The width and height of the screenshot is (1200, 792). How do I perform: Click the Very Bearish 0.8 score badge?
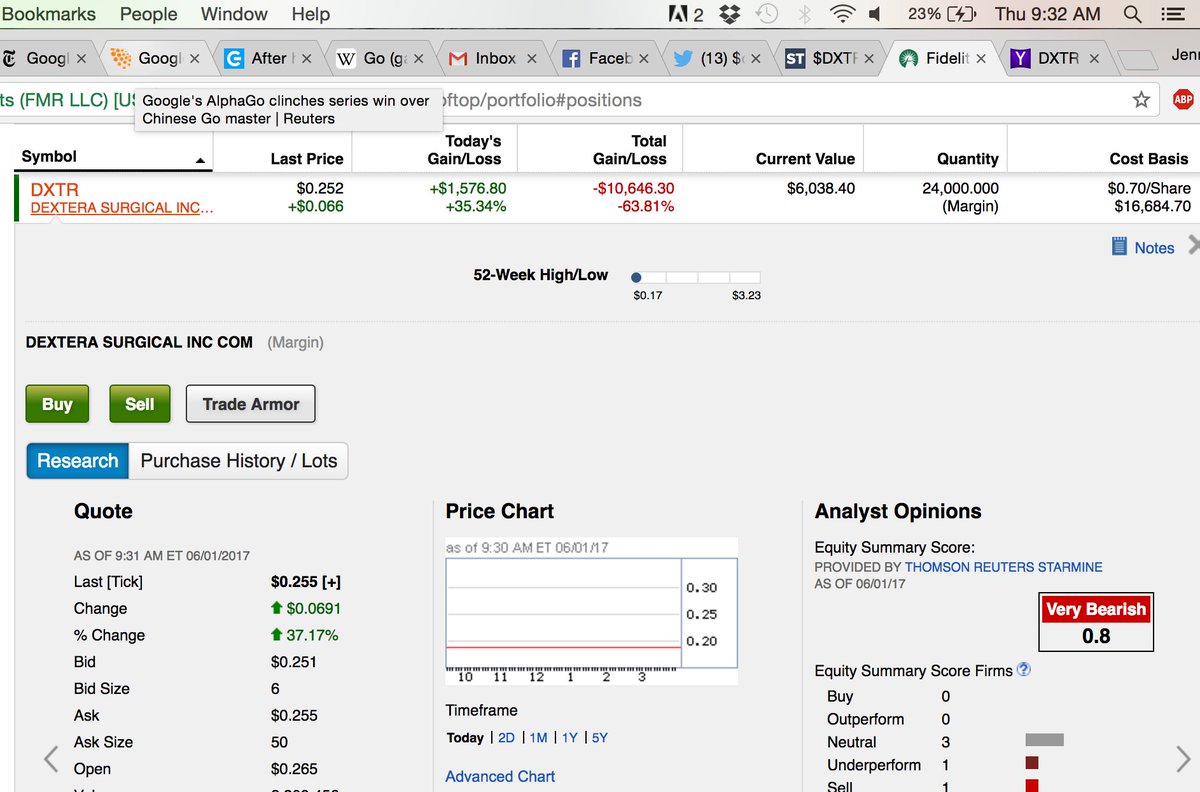tap(1096, 622)
